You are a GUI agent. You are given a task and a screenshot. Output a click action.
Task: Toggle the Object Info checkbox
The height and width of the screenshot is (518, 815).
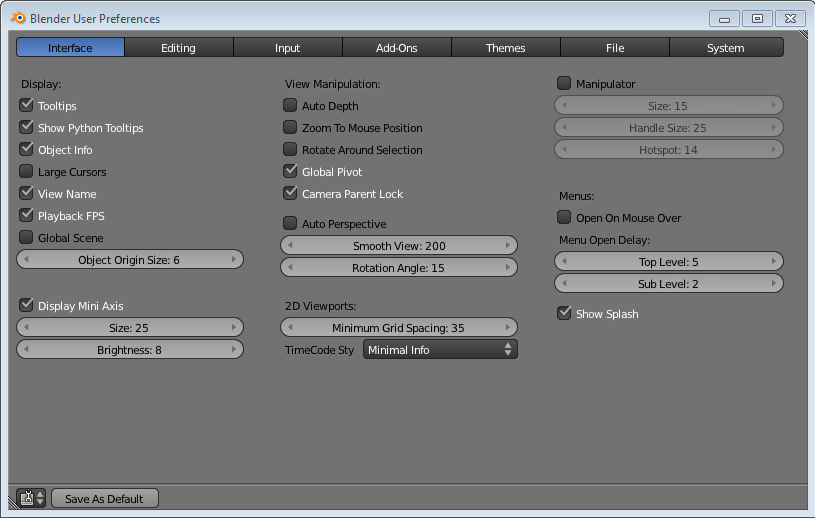pos(26,149)
